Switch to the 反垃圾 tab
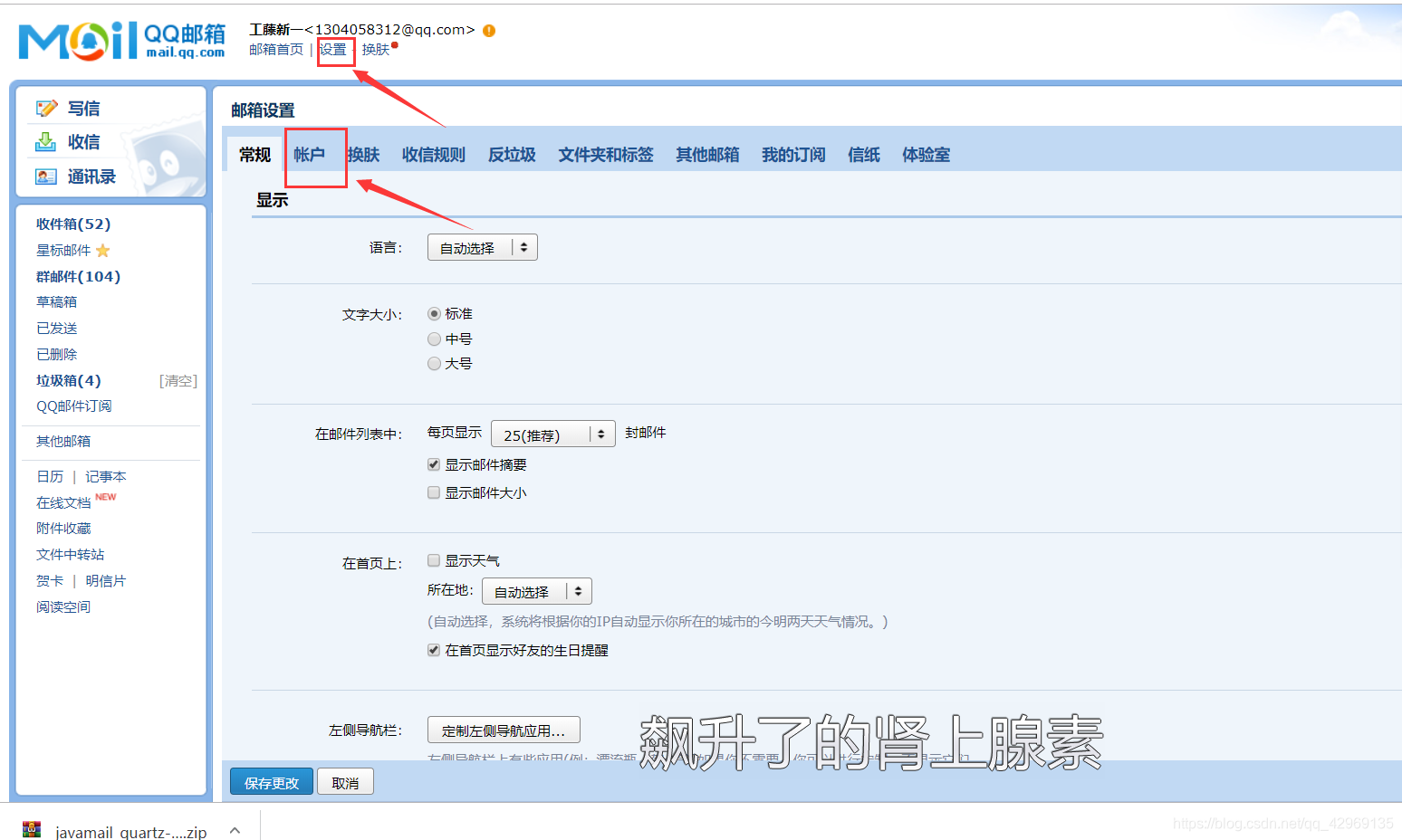The height and width of the screenshot is (840, 1402). pyautogui.click(x=512, y=155)
